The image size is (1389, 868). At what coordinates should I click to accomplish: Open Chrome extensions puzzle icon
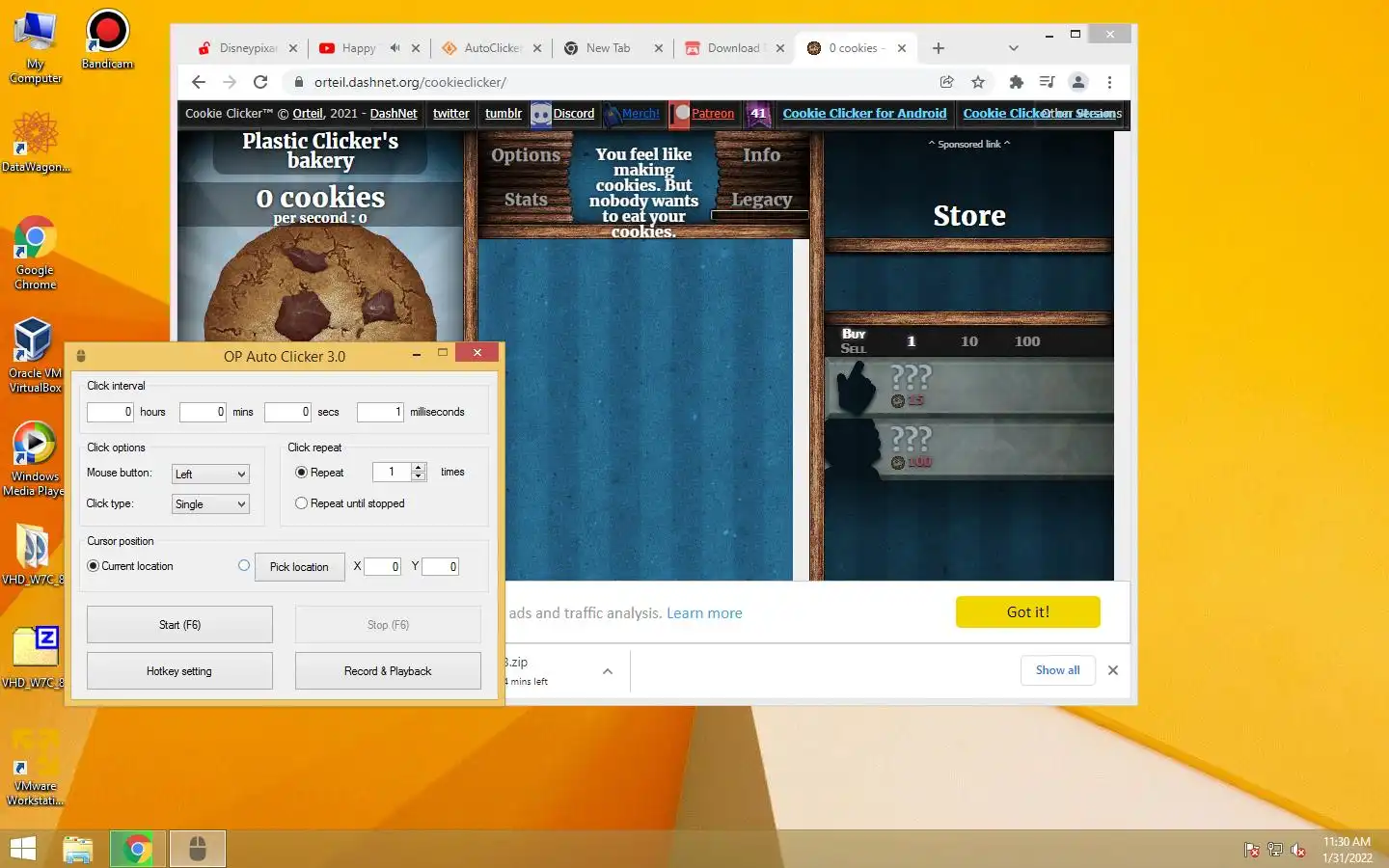pyautogui.click(x=1016, y=82)
